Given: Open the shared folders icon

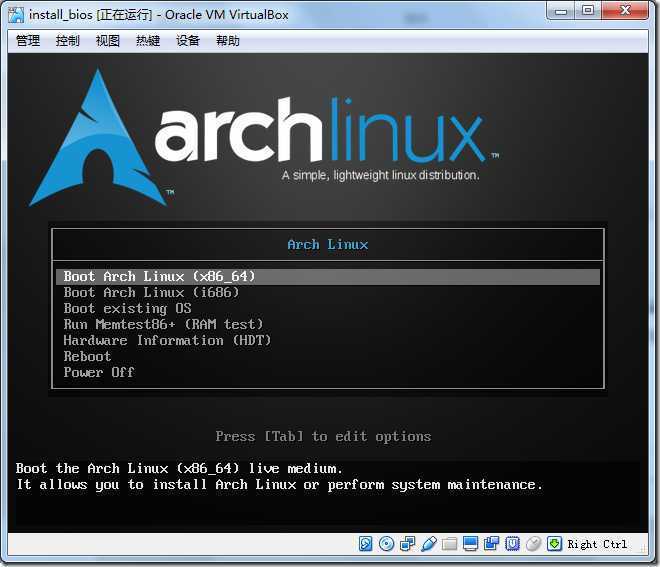Looking at the screenshot, I should (x=449, y=544).
